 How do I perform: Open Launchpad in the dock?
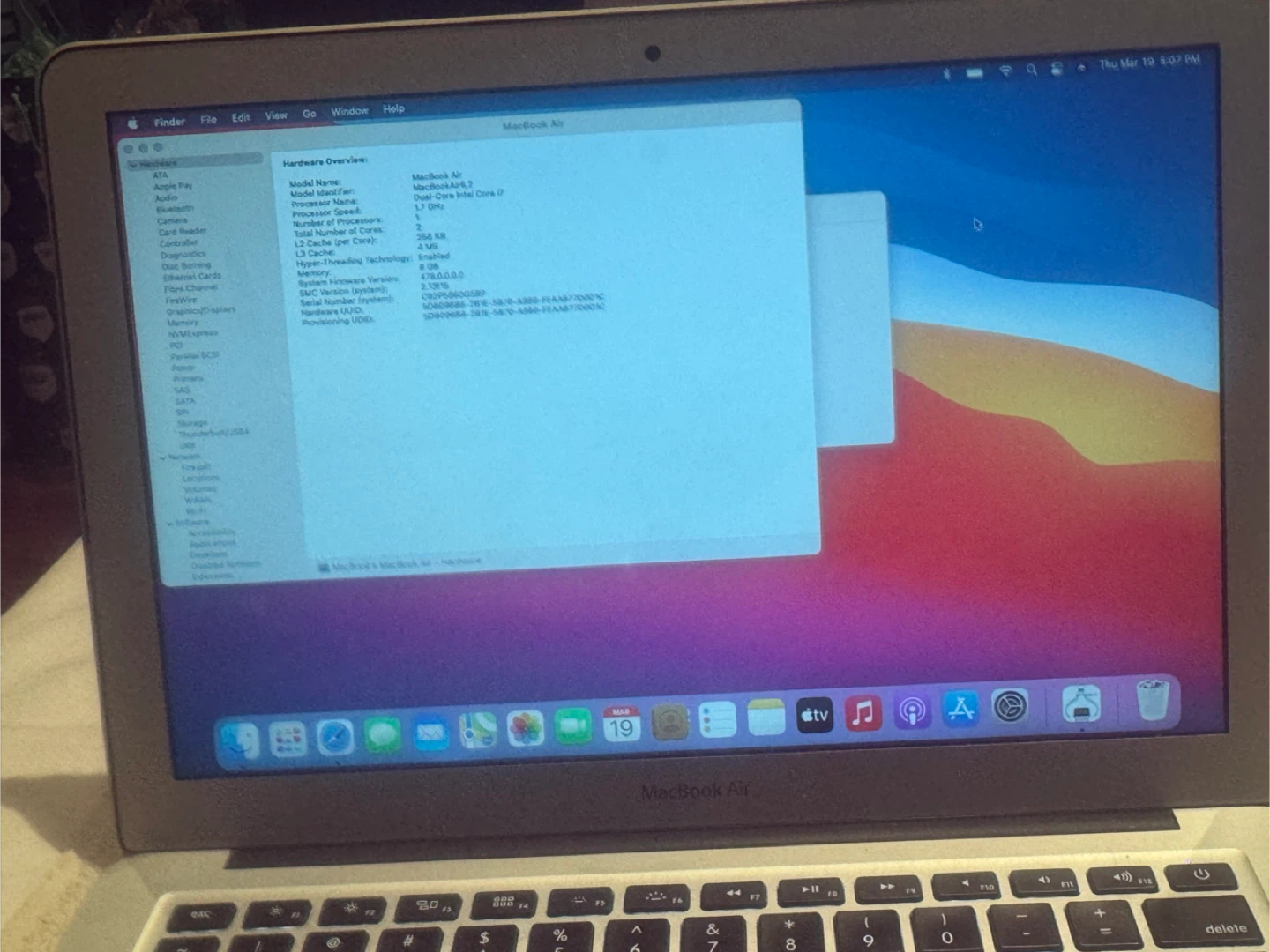click(x=288, y=739)
